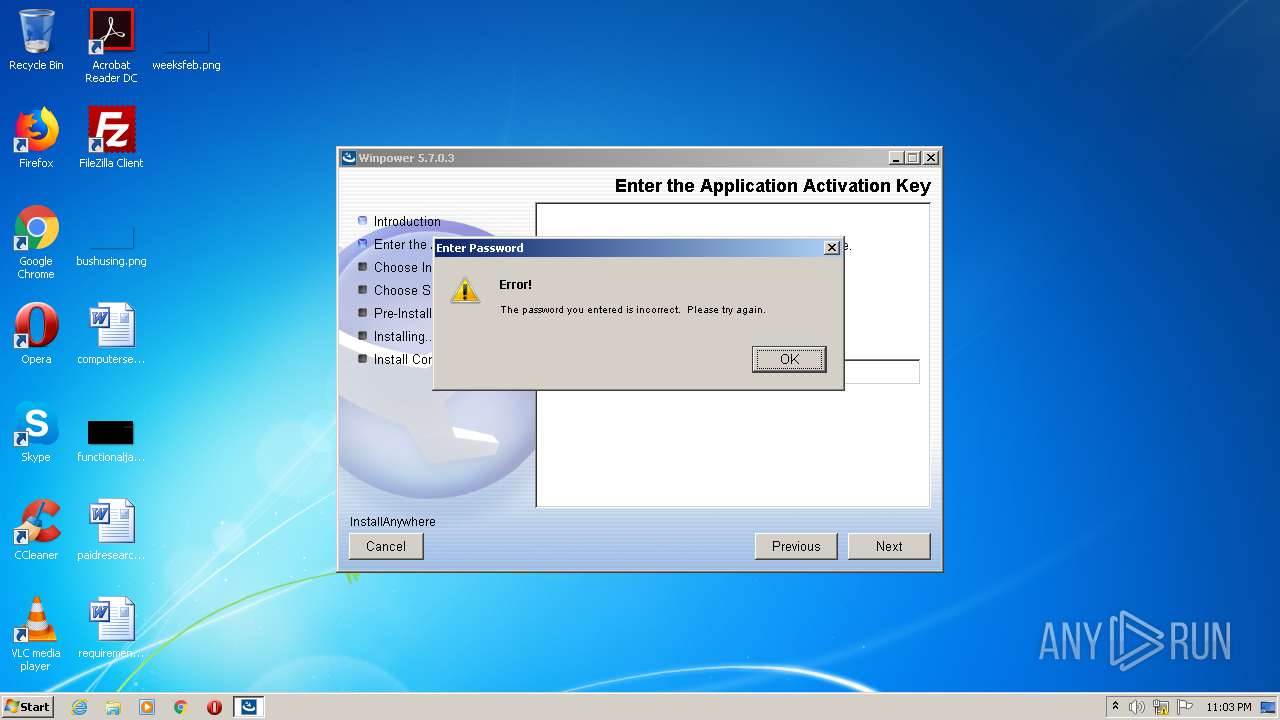Select the requiremen... Word document icon
Viewport: 1280px width, 720px height.
[x=111, y=628]
